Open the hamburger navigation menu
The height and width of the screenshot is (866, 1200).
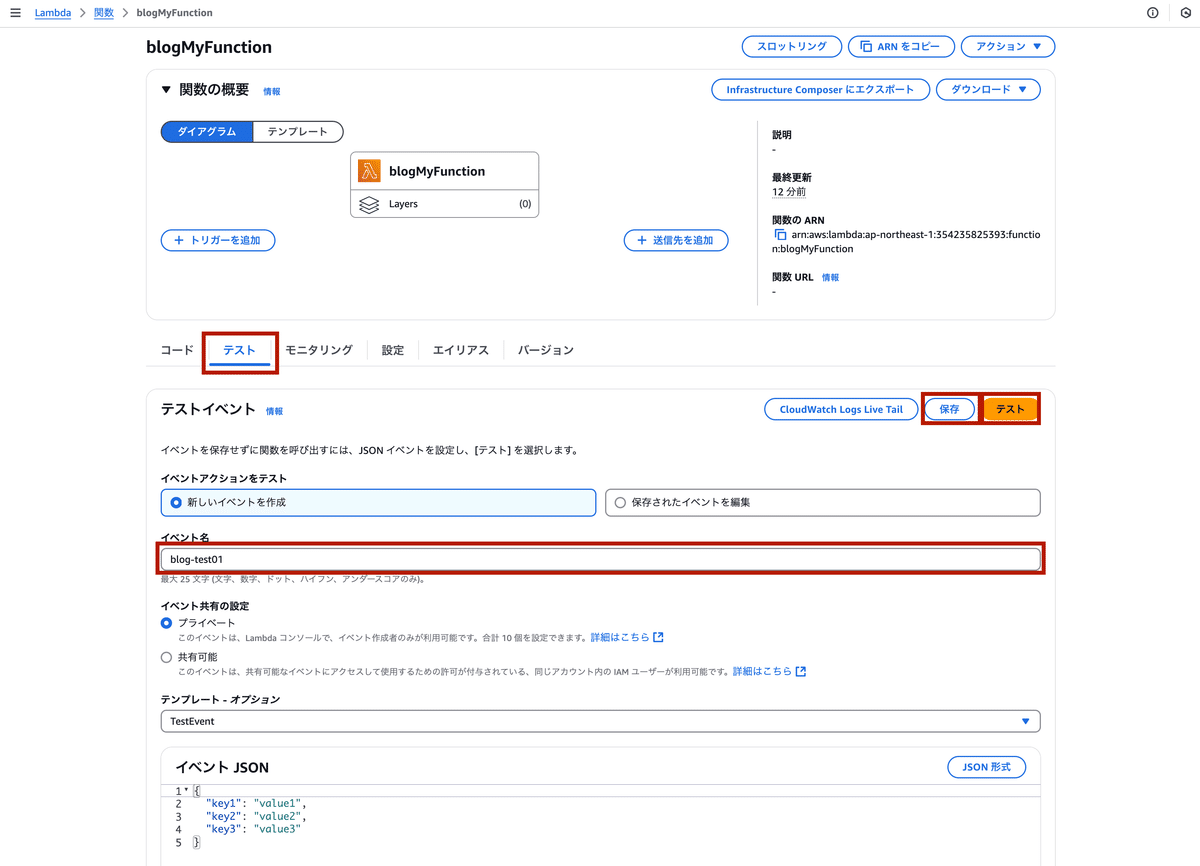tap(15, 13)
